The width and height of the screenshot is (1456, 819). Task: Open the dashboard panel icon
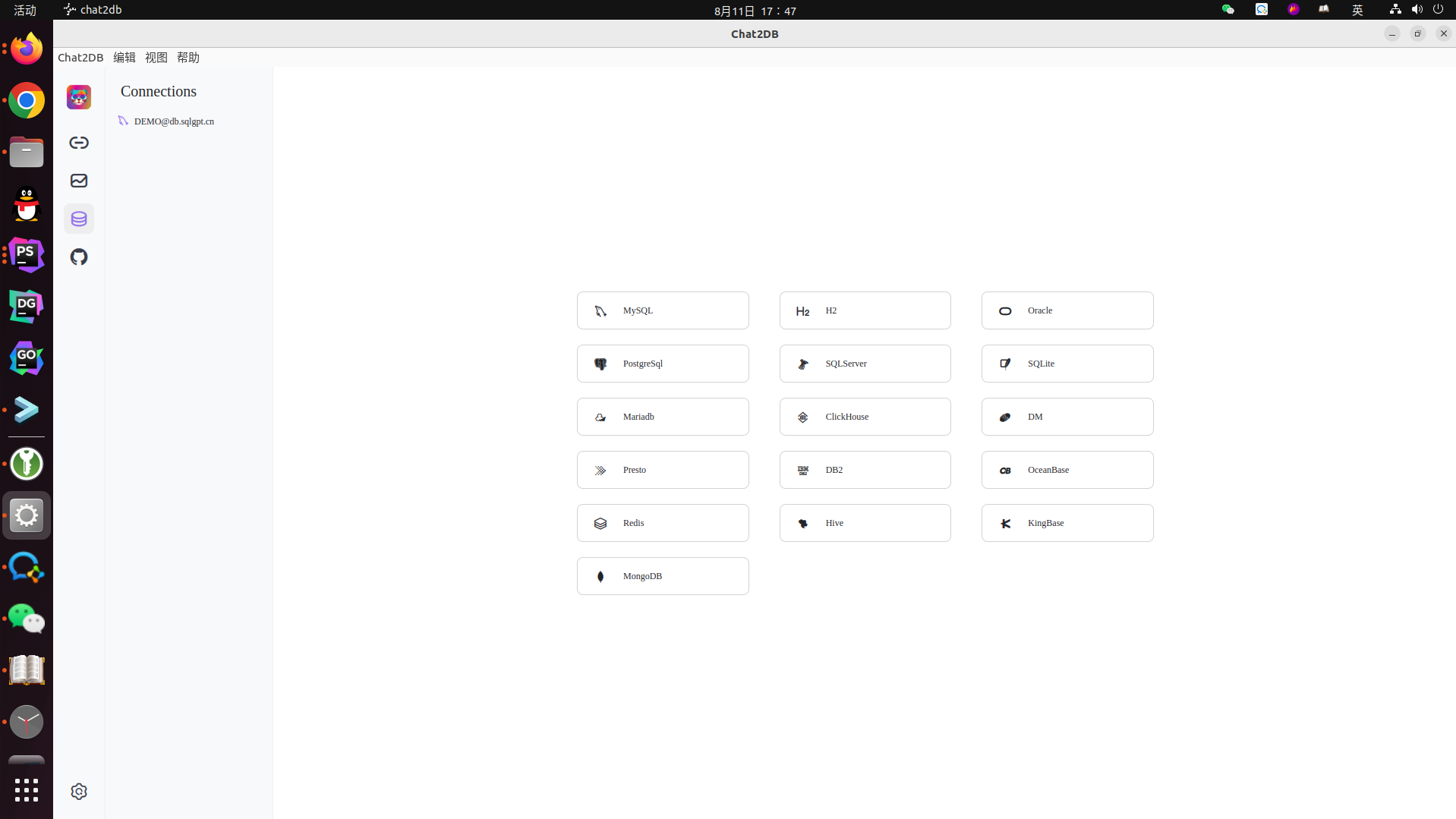click(78, 181)
